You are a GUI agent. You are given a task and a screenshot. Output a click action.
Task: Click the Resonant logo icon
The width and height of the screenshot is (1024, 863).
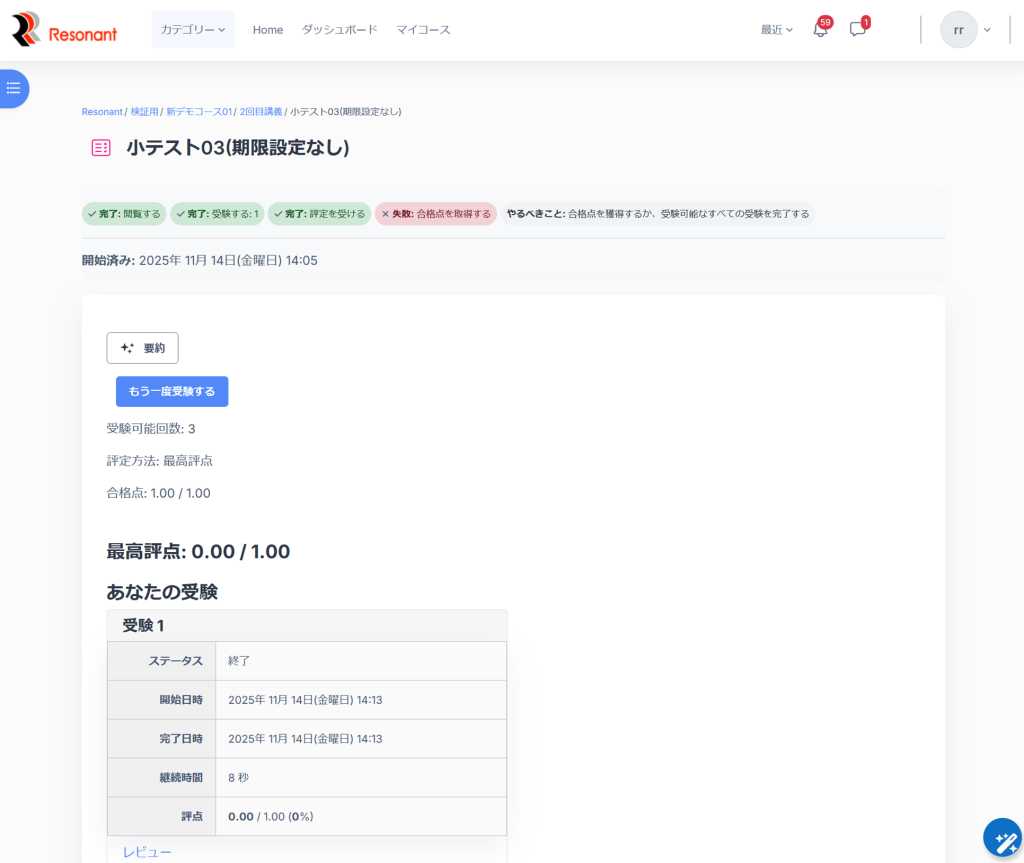tap(27, 30)
